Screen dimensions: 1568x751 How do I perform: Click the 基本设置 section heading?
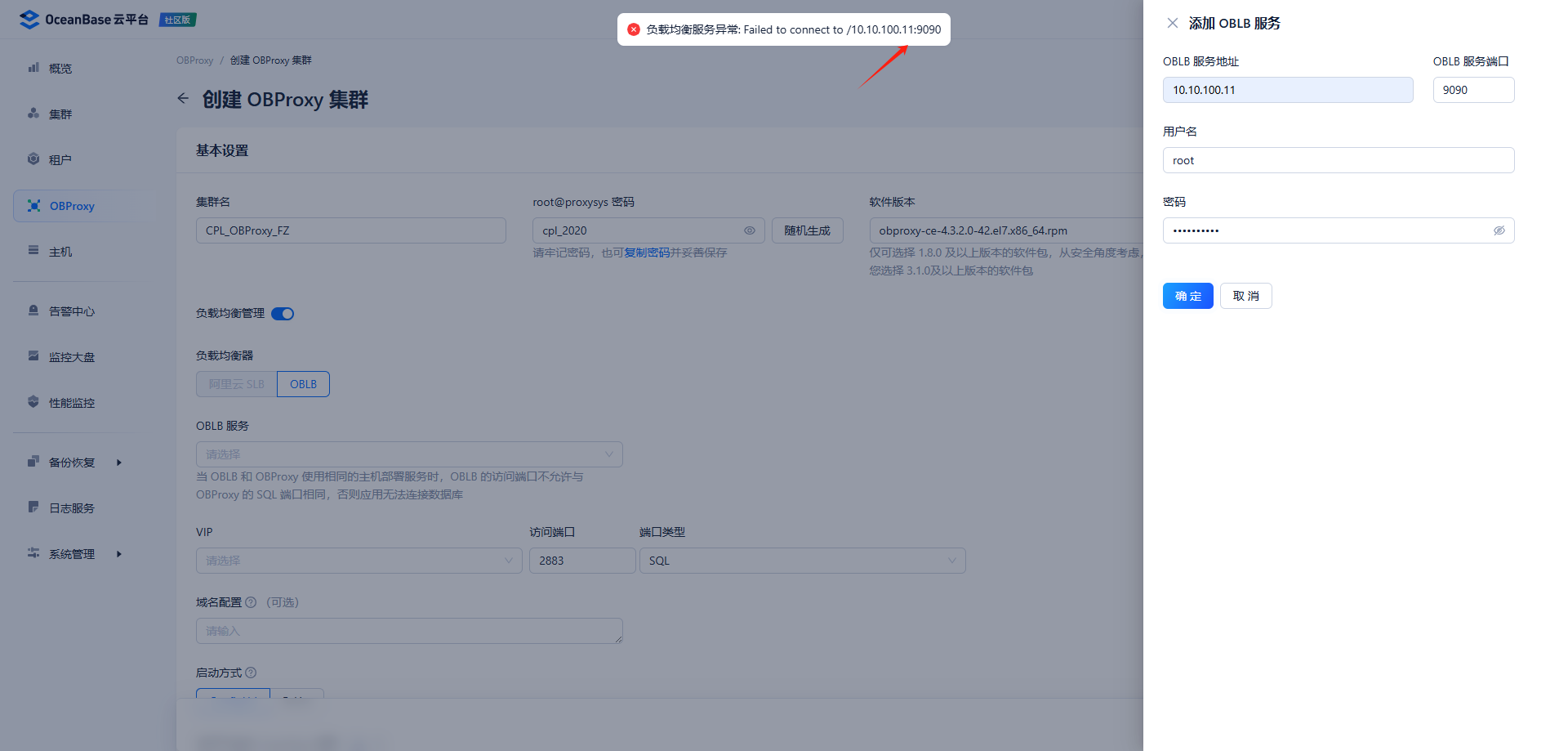pyautogui.click(x=222, y=150)
